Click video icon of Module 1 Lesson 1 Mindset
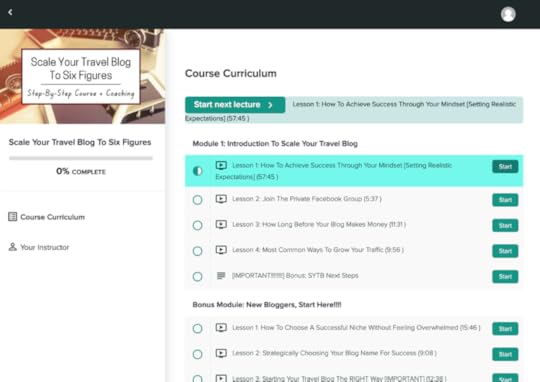540x382 pixels. [x=221, y=166]
